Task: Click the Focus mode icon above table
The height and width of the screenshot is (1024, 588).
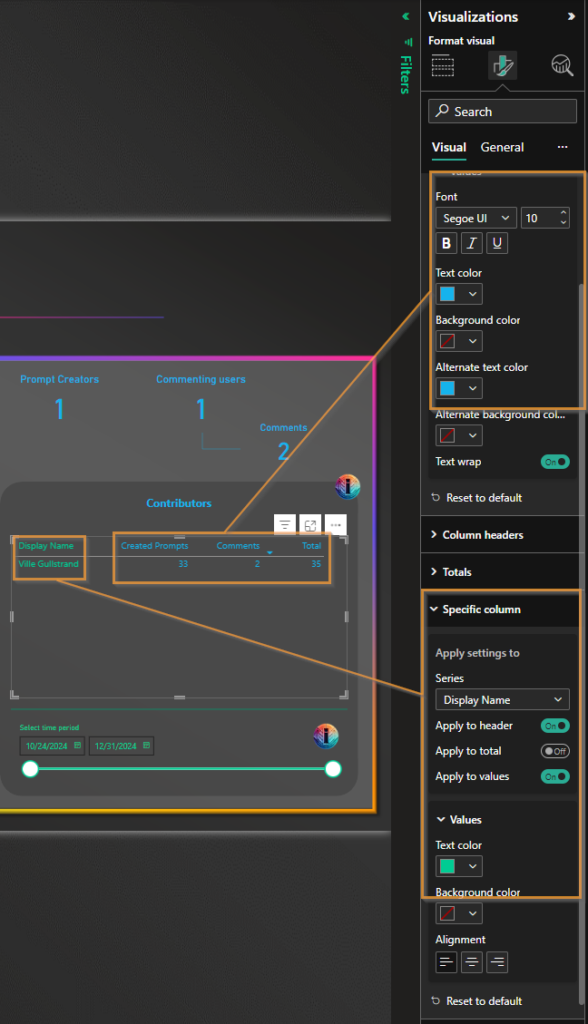Action: pyautogui.click(x=310, y=525)
